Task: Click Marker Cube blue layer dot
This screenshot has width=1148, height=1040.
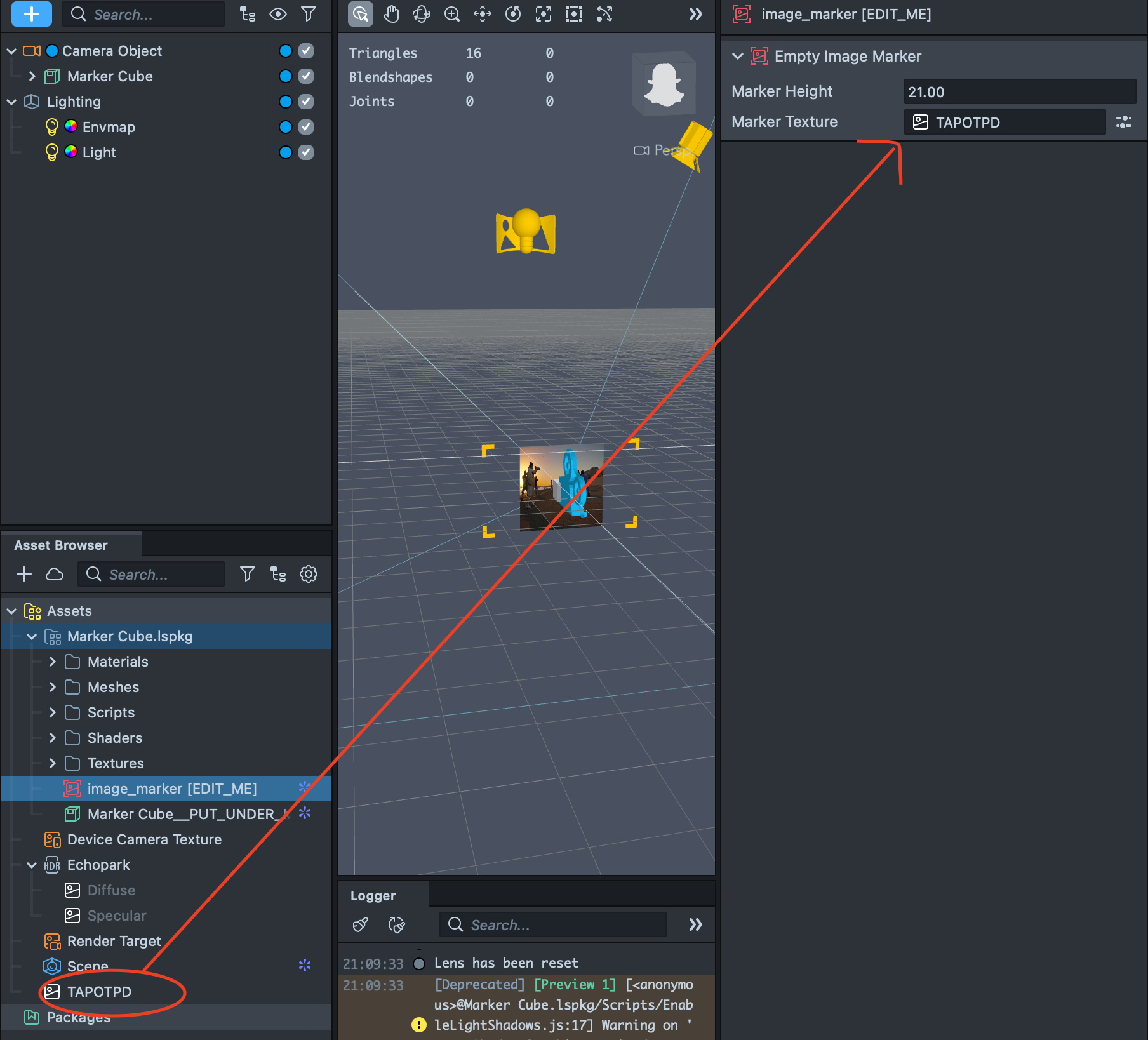Action: [286, 76]
